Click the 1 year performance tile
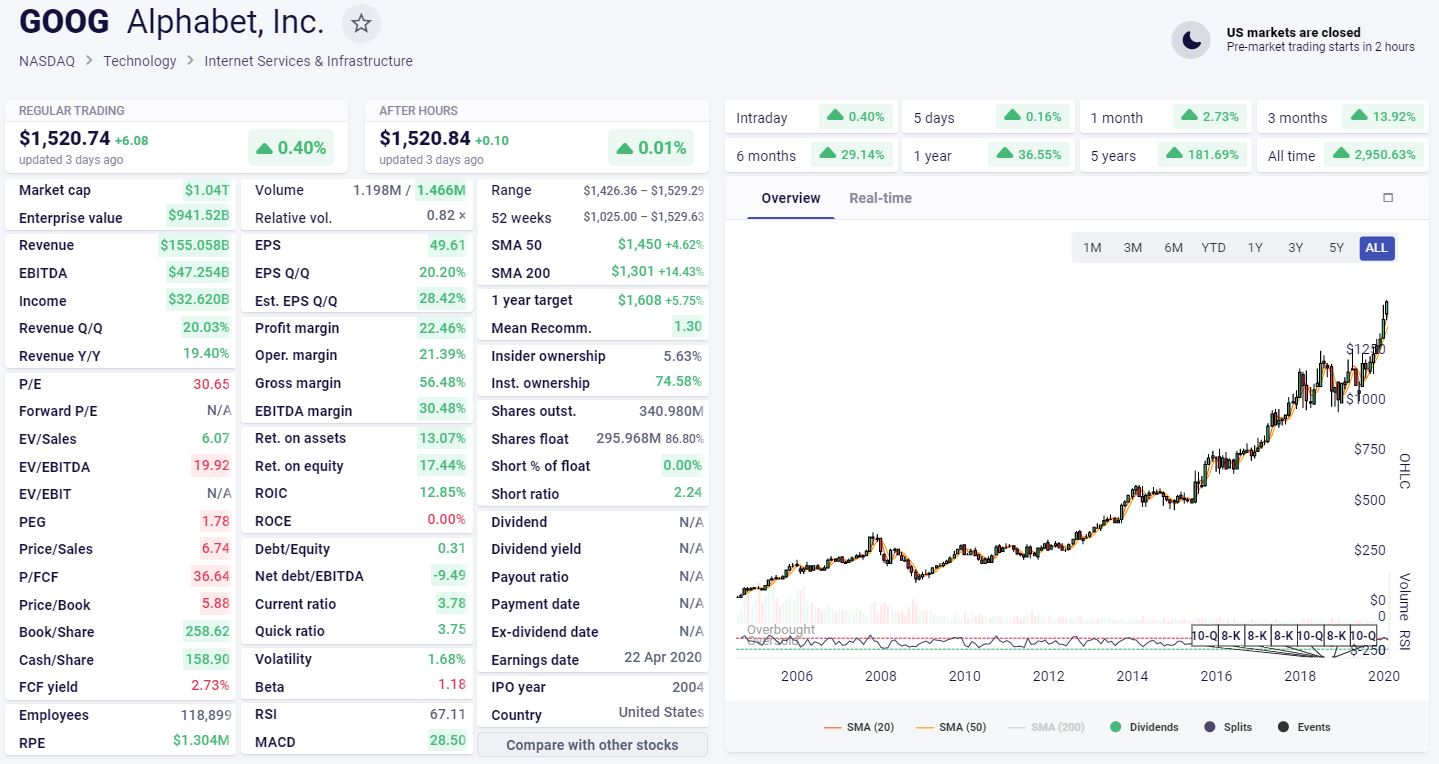The image size is (1439, 764). coord(988,155)
